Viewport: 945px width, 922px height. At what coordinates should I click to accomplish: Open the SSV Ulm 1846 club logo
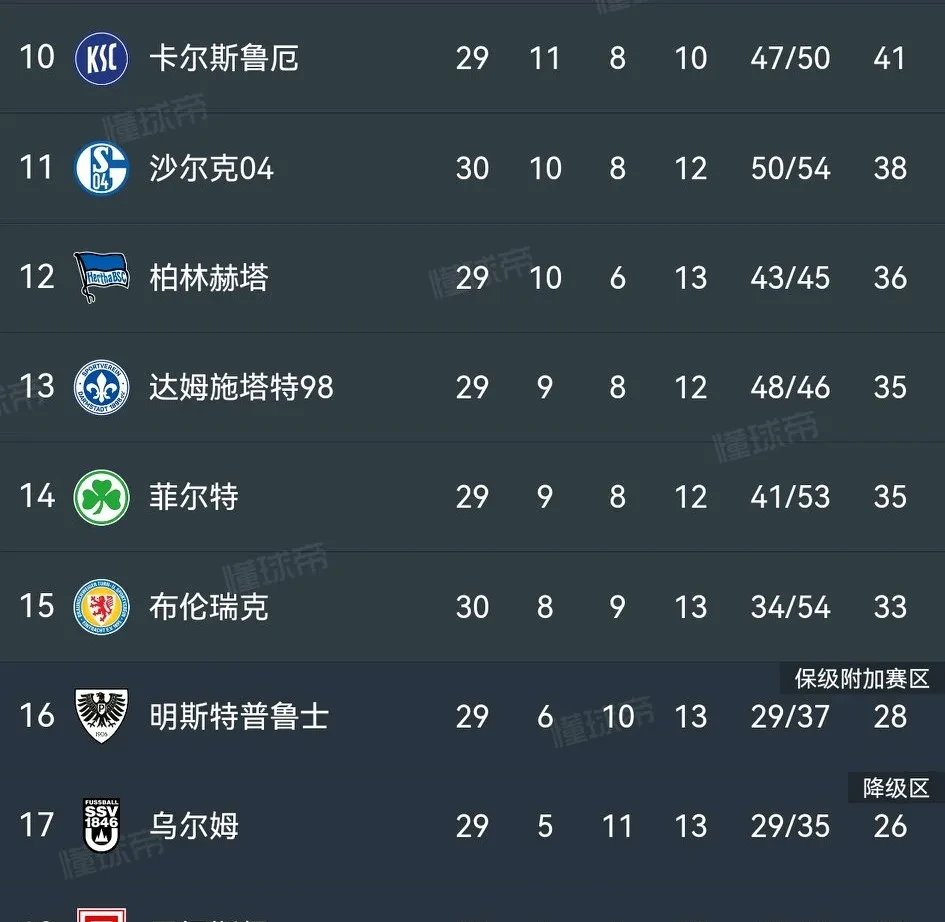[100, 827]
